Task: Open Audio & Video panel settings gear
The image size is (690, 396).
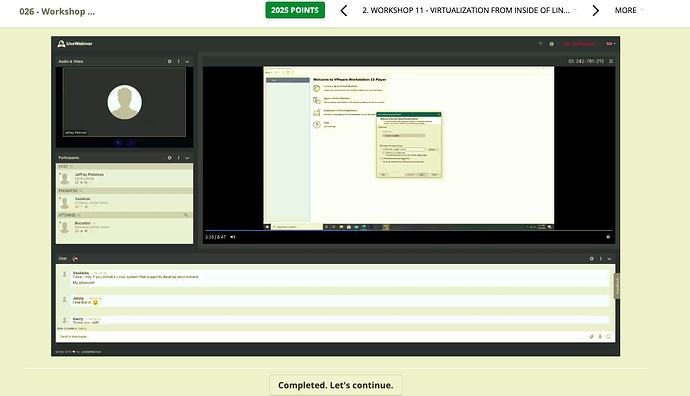Action: pos(169,62)
